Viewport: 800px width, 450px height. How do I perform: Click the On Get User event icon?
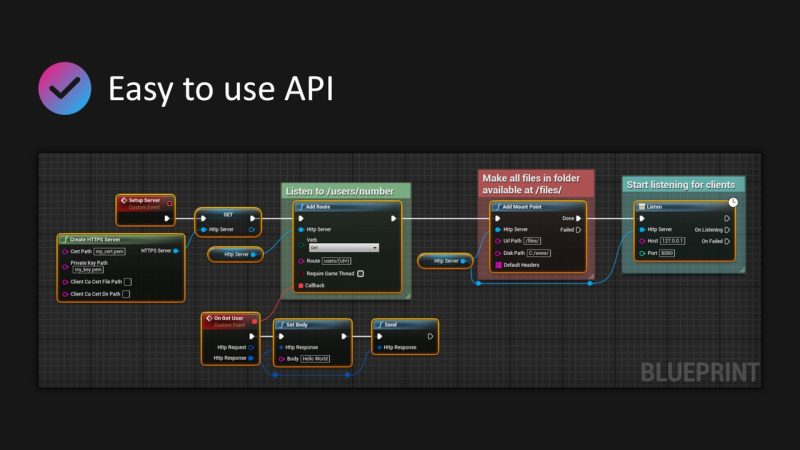point(209,318)
